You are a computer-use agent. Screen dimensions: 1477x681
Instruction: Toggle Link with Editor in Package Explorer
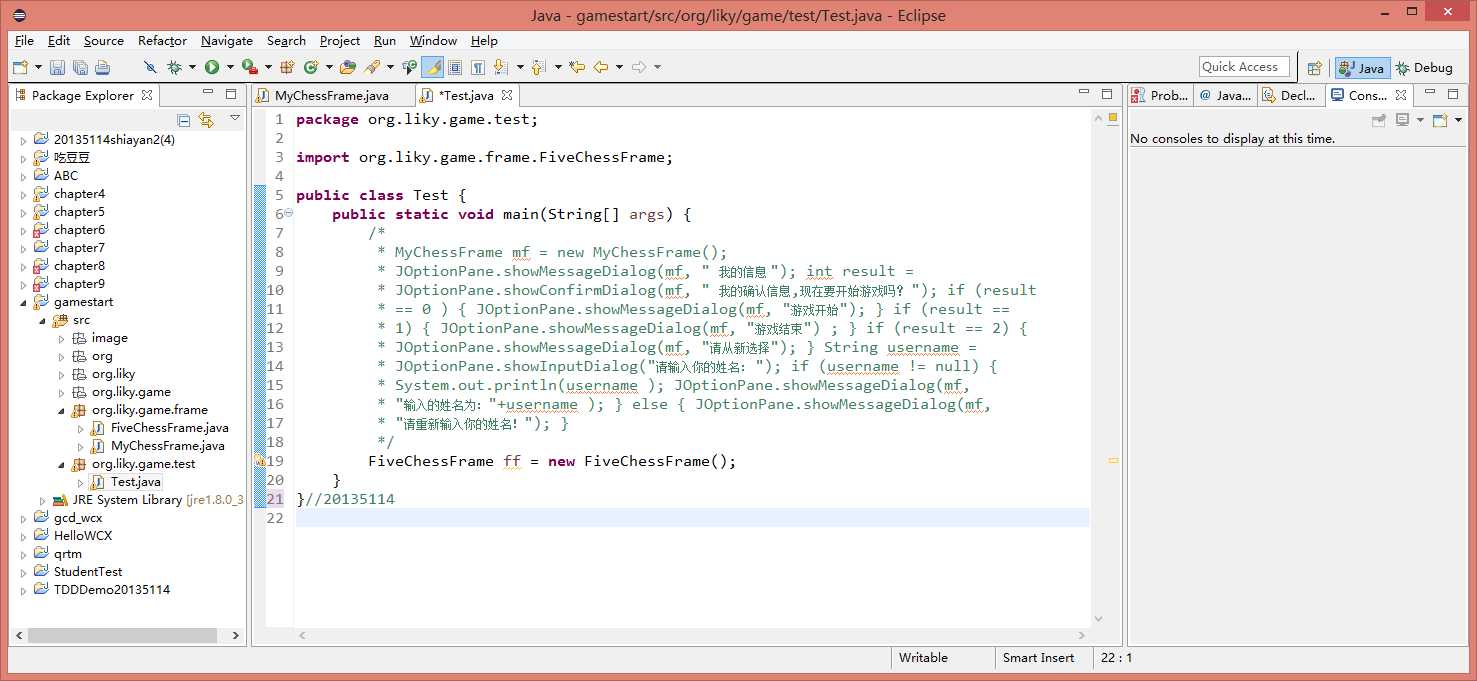coord(206,119)
